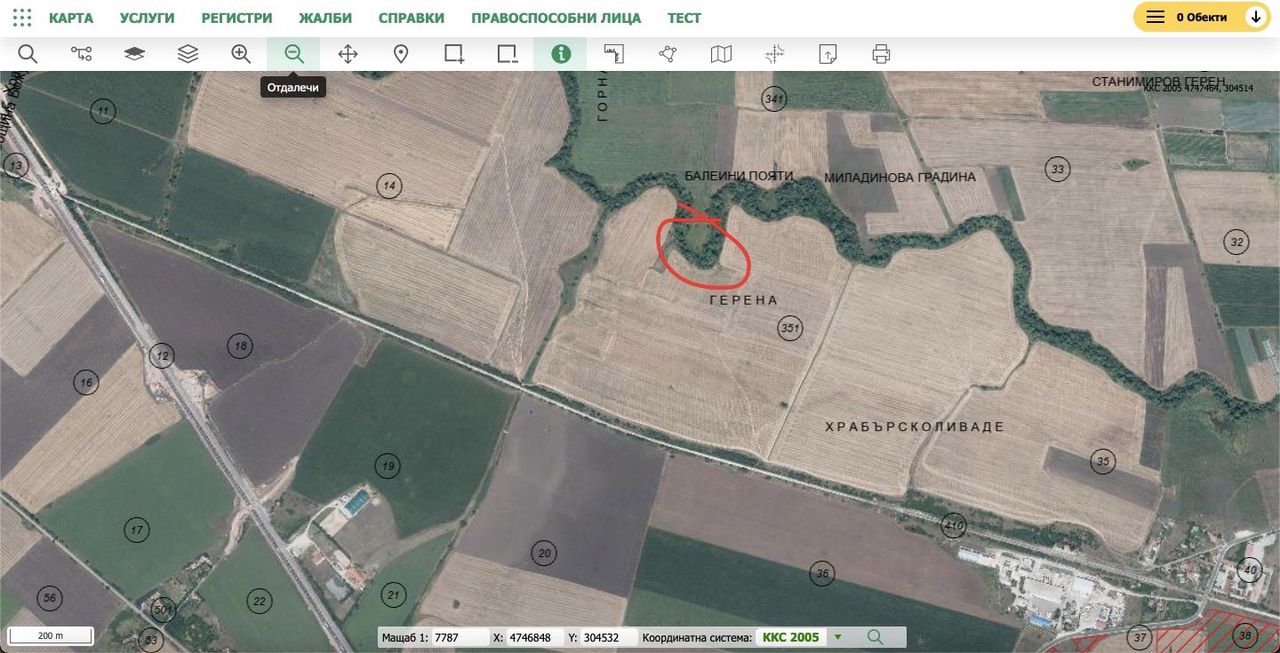Select the remove-from-selection rectangle tool
This screenshot has width=1280, height=653.
pyautogui.click(x=508, y=54)
